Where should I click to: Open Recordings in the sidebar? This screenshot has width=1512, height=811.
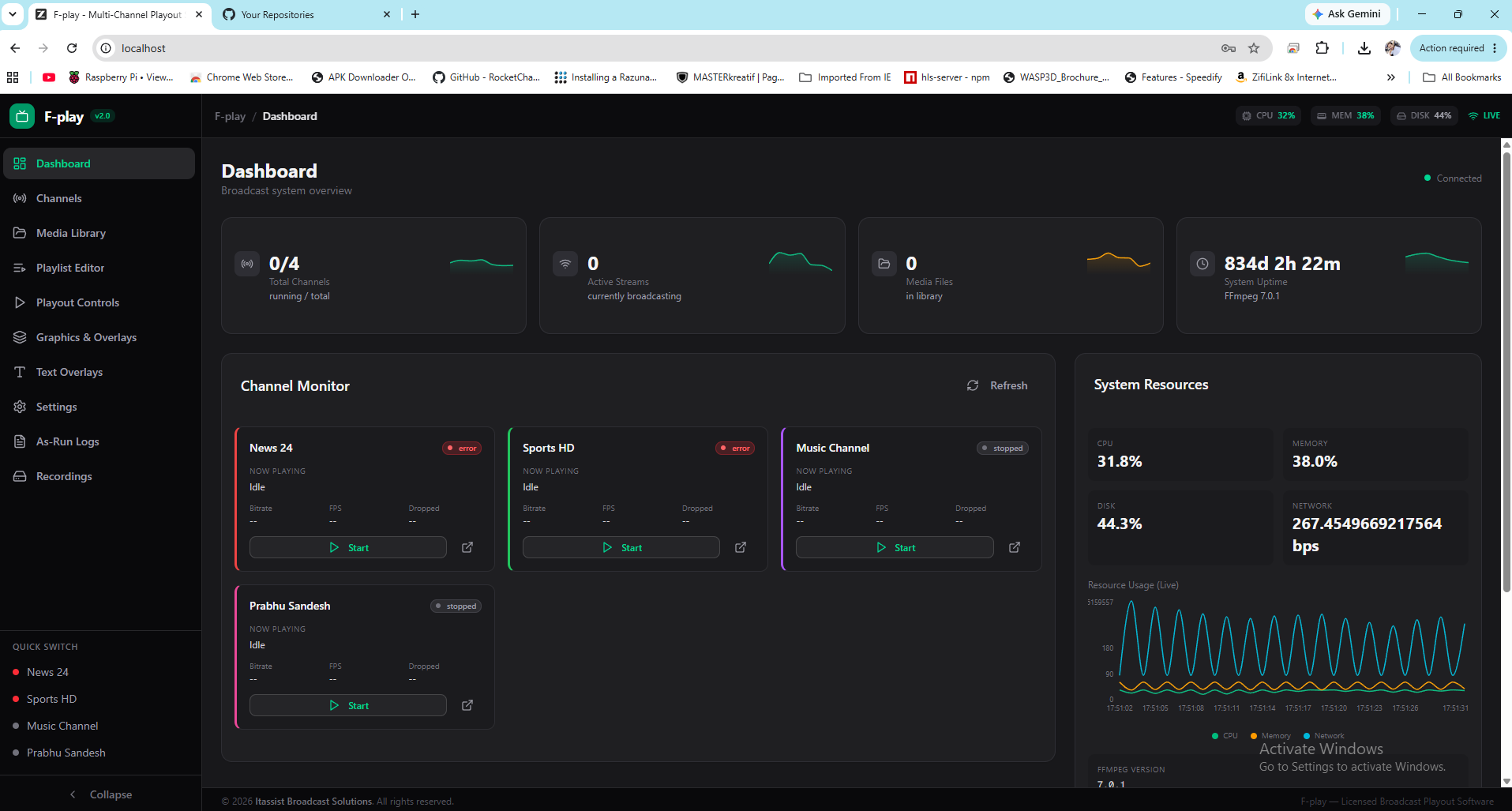[99, 476]
